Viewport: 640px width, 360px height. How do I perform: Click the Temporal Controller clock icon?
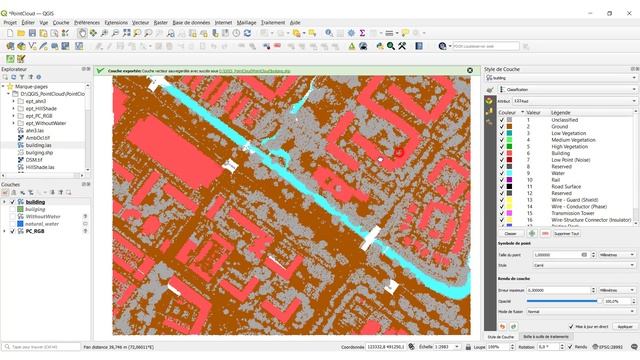click(x=236, y=33)
